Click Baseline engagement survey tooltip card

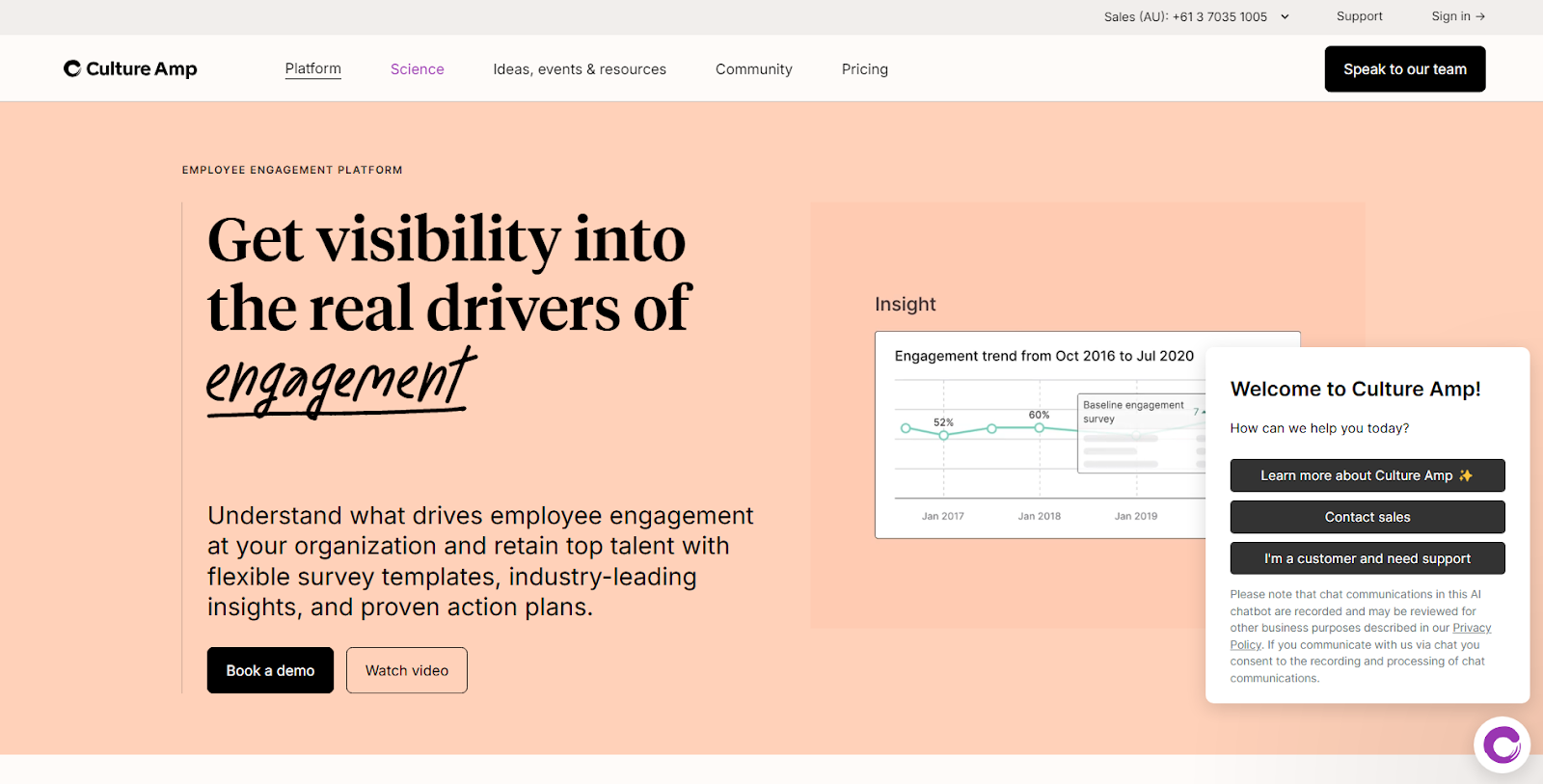pyautogui.click(x=1141, y=433)
